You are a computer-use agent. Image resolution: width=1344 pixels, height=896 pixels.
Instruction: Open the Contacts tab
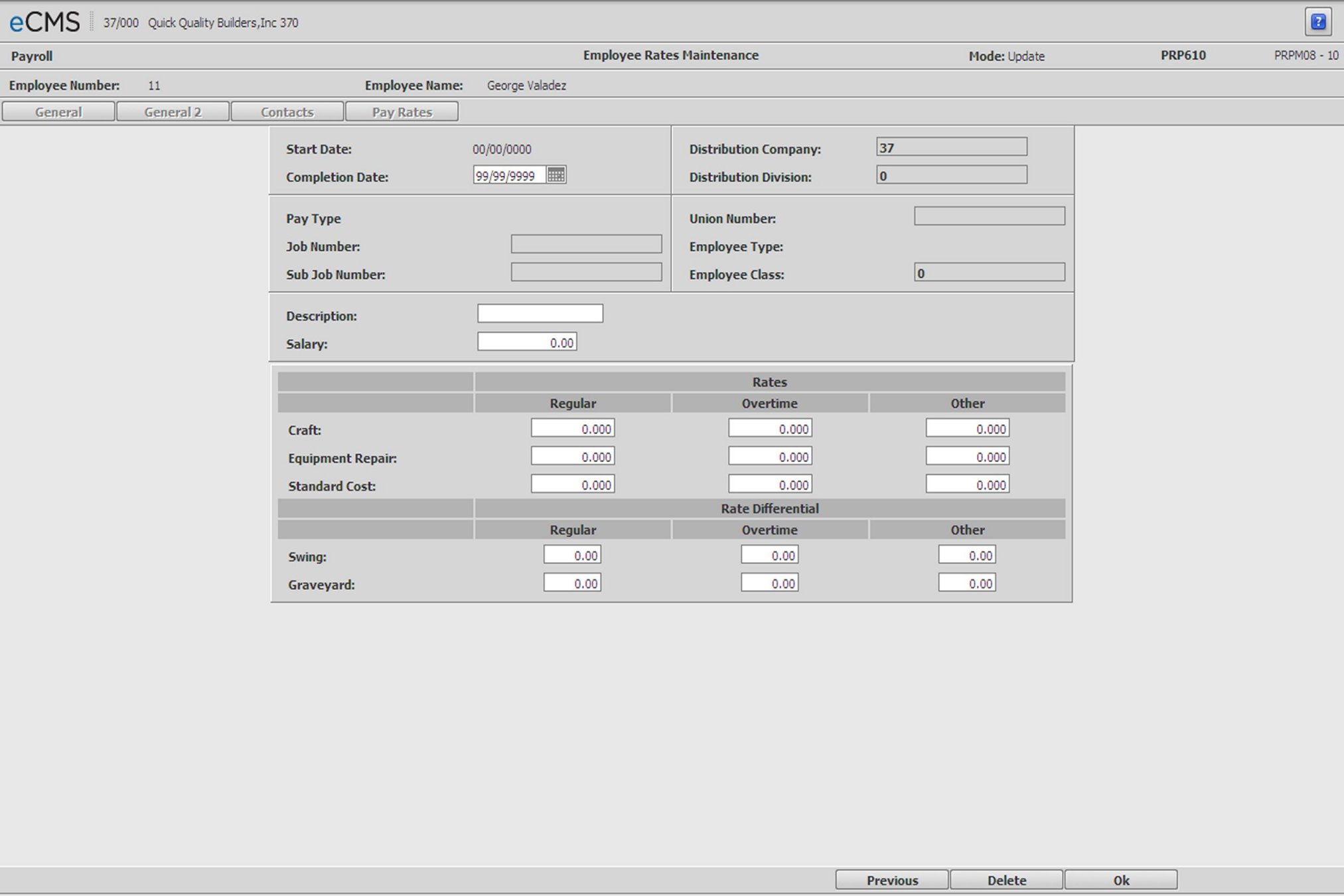point(287,112)
